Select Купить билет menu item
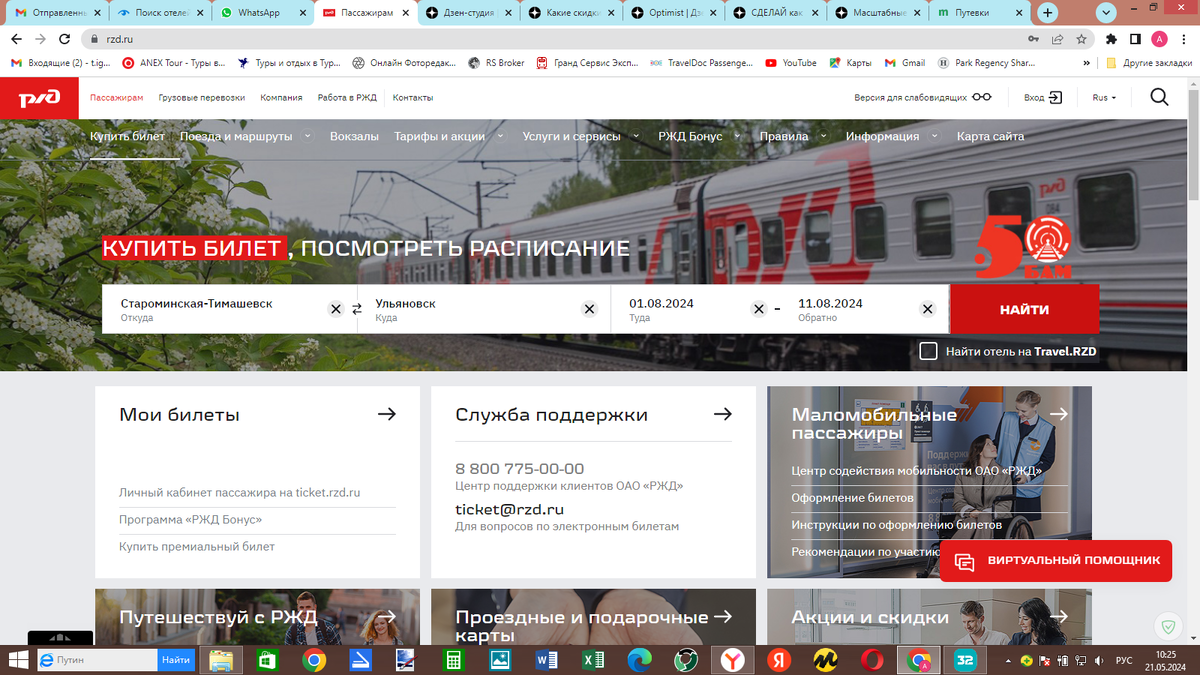Screen dimensions: 1200x675 [x=127, y=136]
